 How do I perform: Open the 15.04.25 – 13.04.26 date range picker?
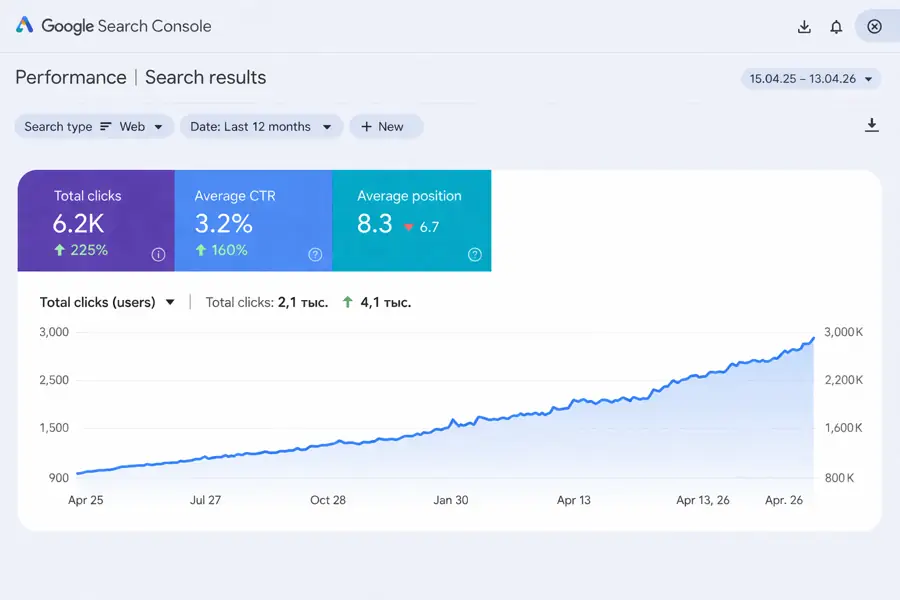point(810,78)
